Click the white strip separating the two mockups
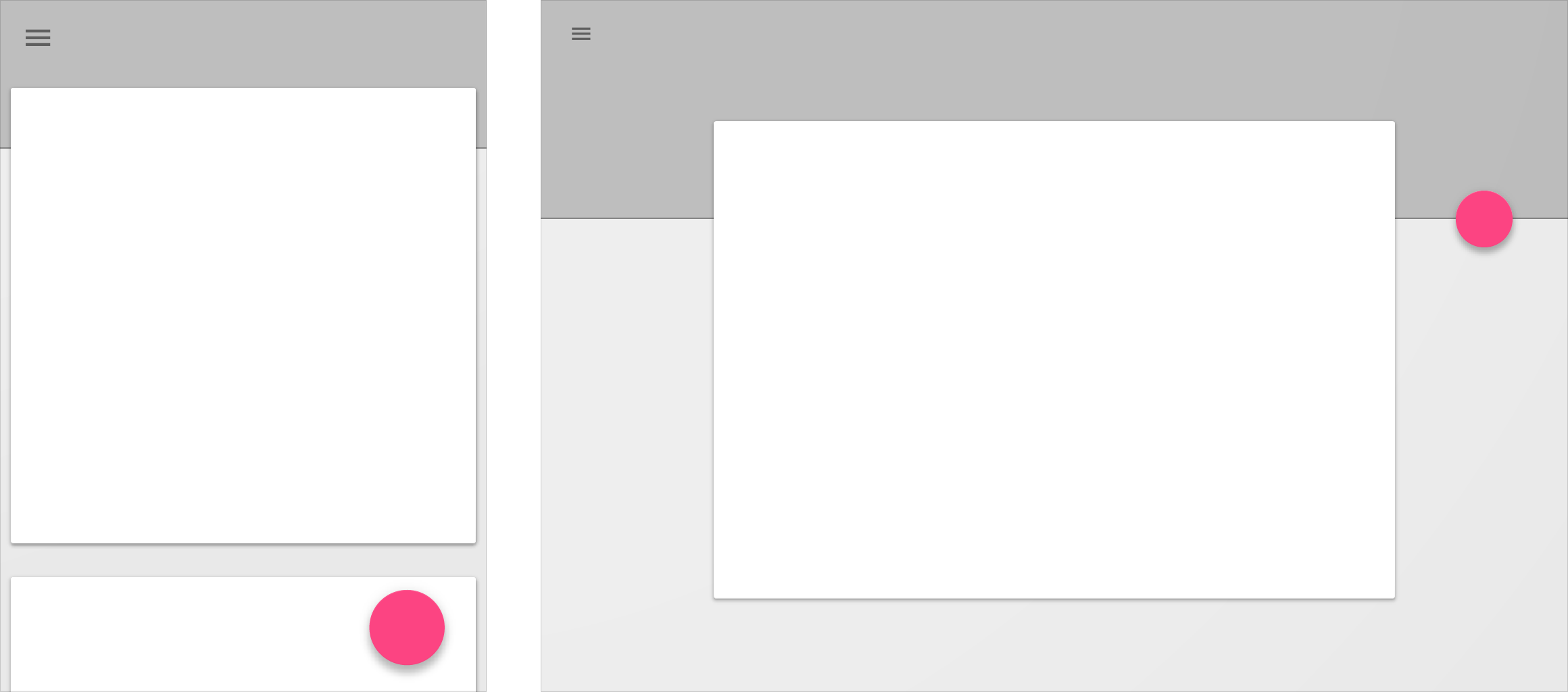This screenshot has width=1568, height=692. click(x=514, y=346)
